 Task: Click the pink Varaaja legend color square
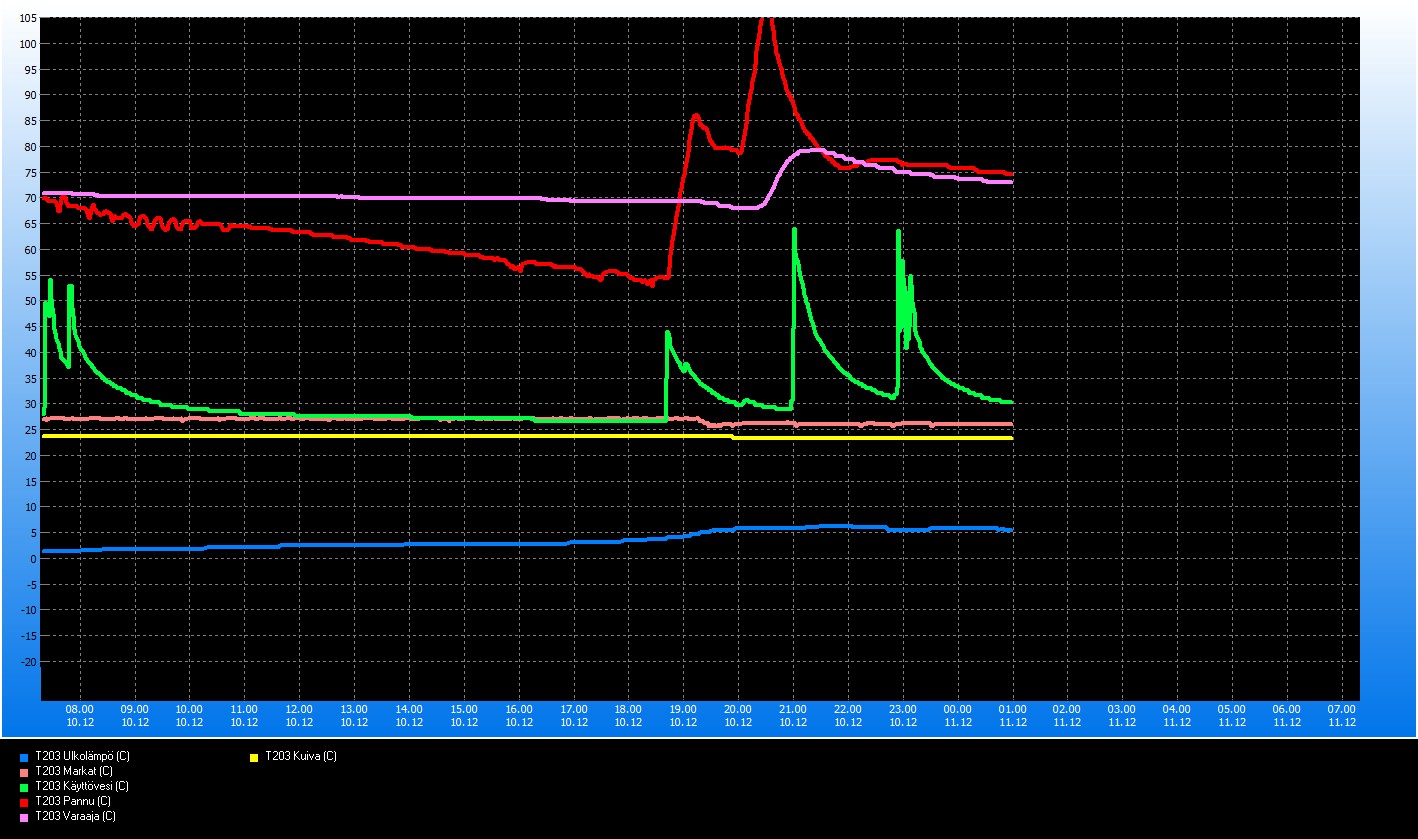click(x=24, y=817)
